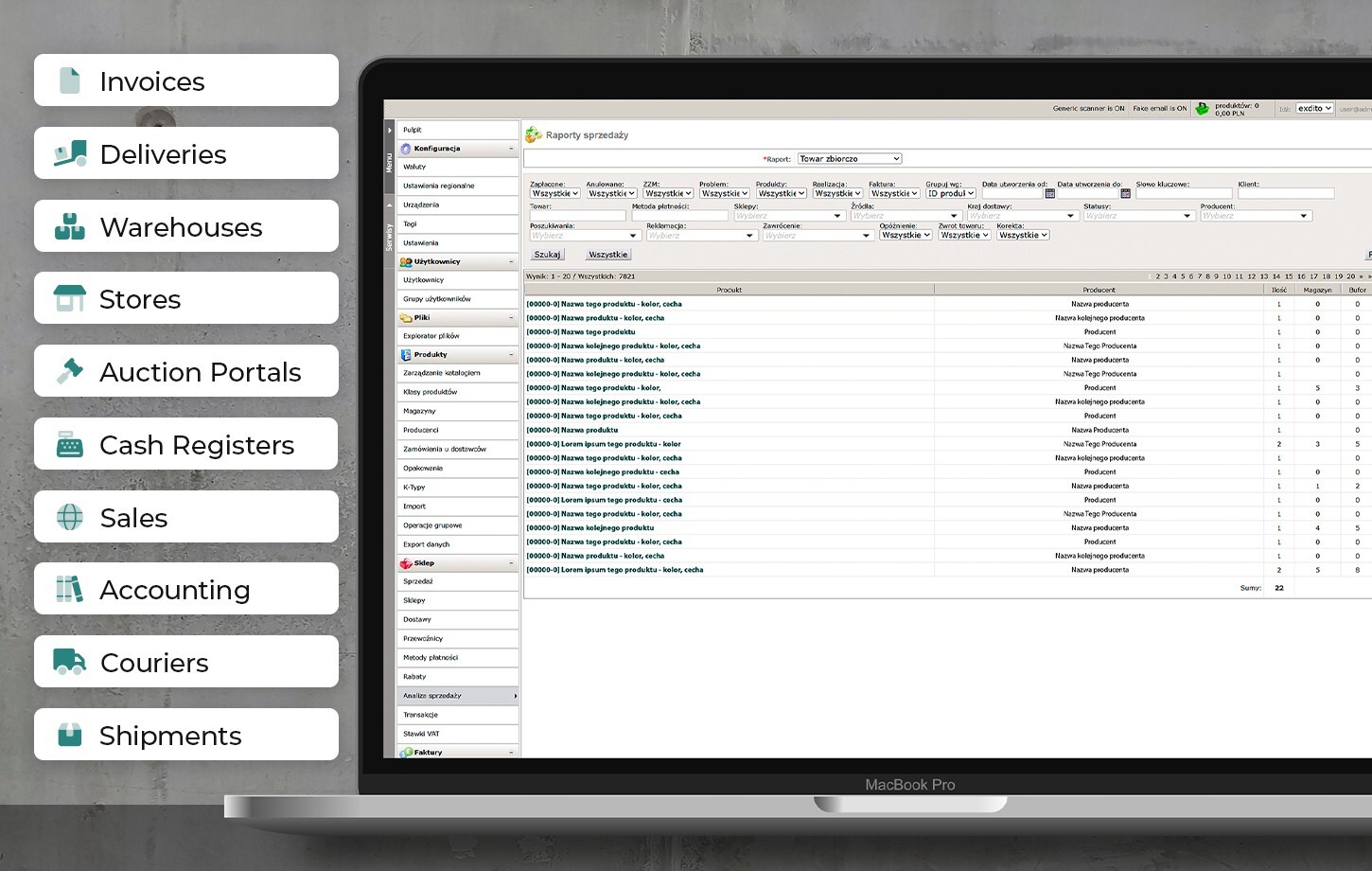Click the Sklep section icon

[x=405, y=562]
